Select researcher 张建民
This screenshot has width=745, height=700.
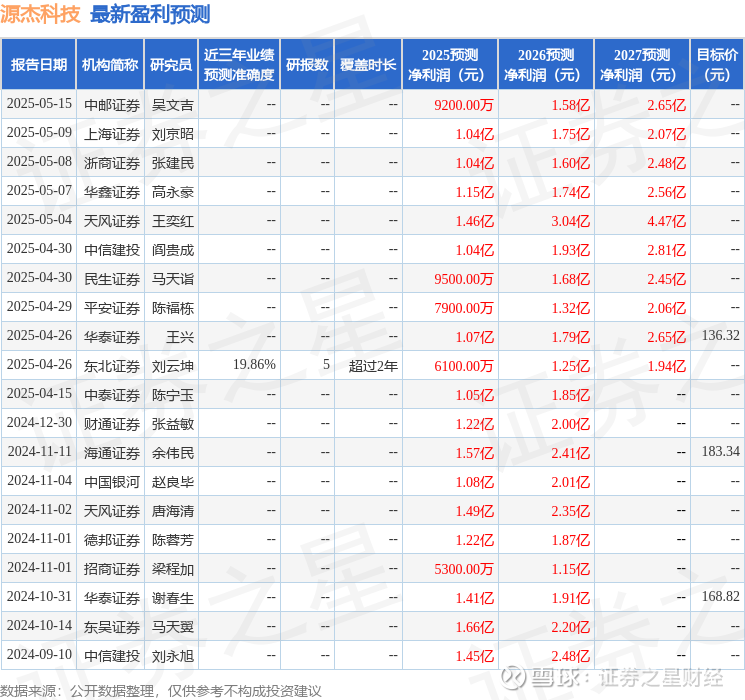pyautogui.click(x=172, y=163)
